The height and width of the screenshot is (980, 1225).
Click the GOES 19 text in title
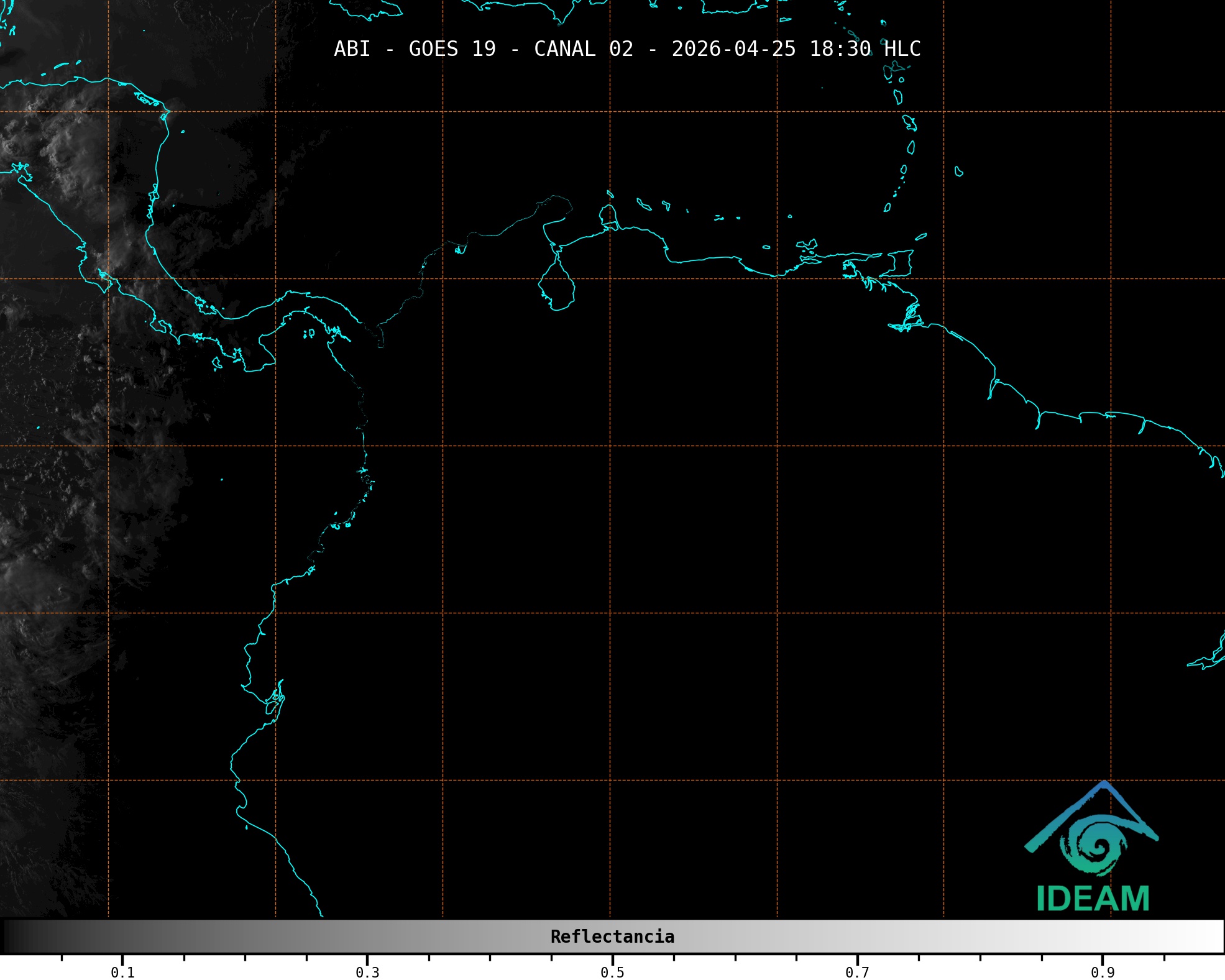pos(452,48)
